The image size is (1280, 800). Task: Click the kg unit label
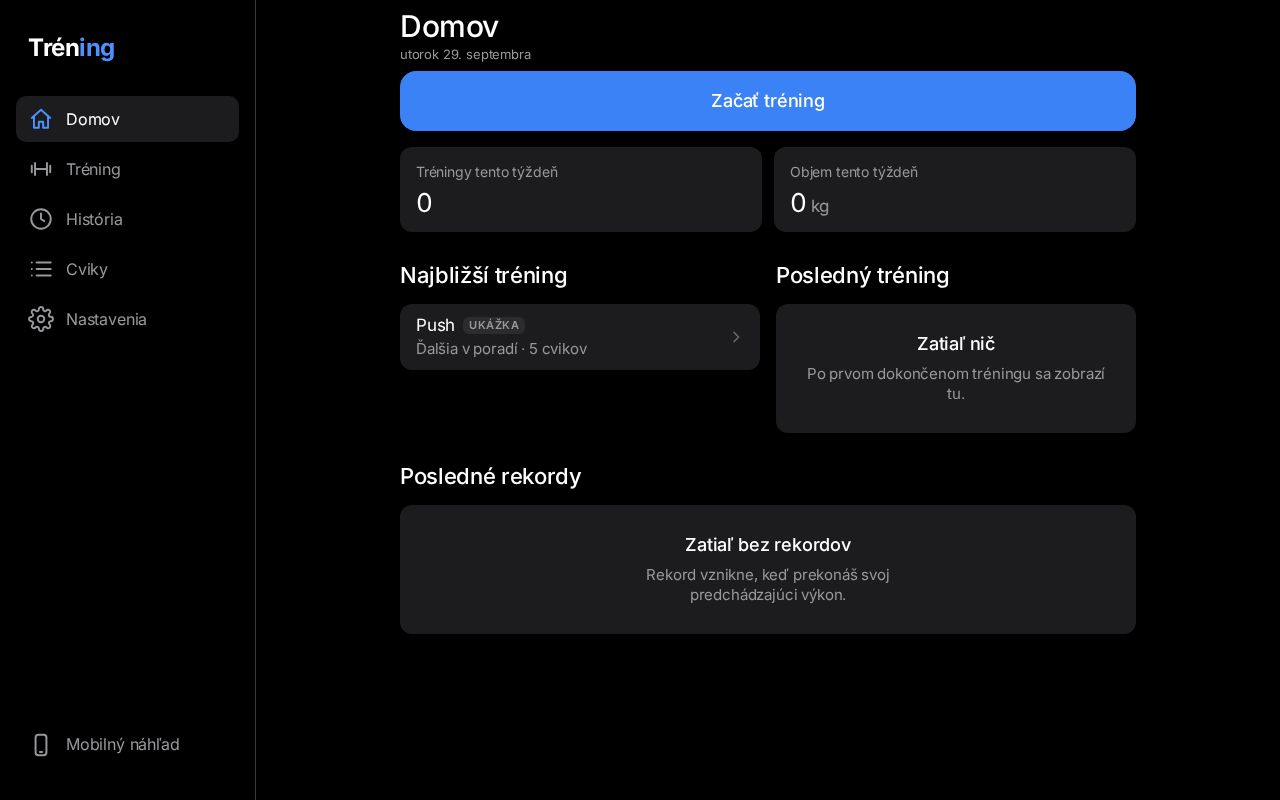pos(820,207)
